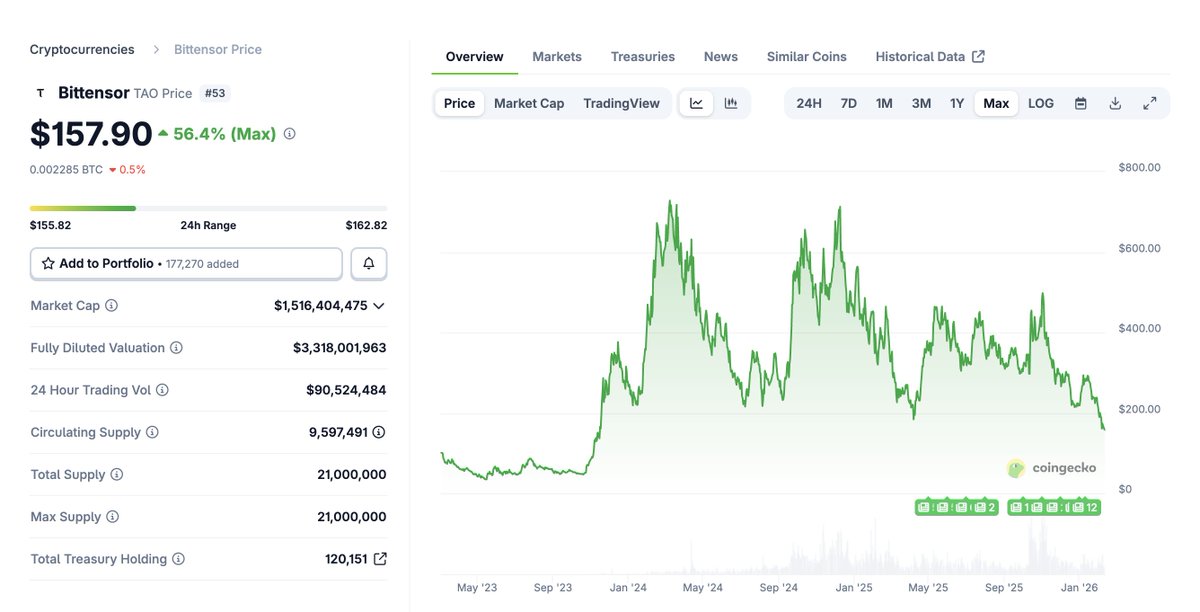Click info icon beside Total Treasury Holding
This screenshot has width=1200, height=612.
[x=178, y=559]
